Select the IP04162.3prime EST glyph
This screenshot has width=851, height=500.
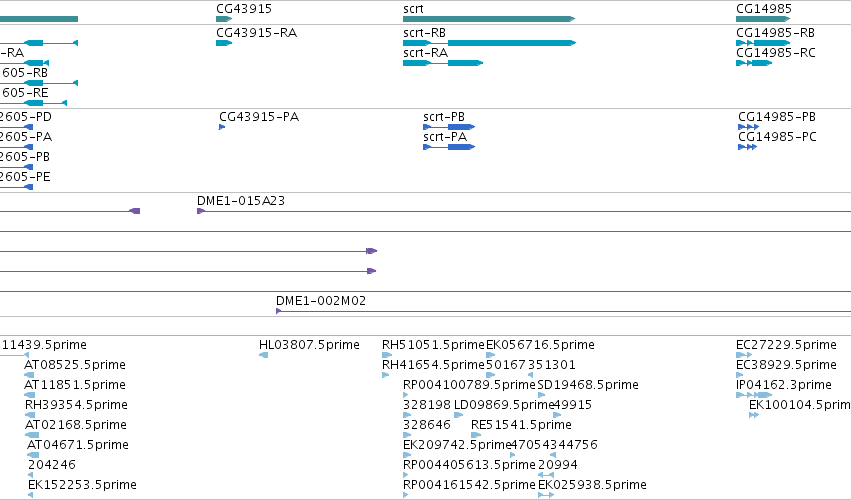(x=754, y=395)
